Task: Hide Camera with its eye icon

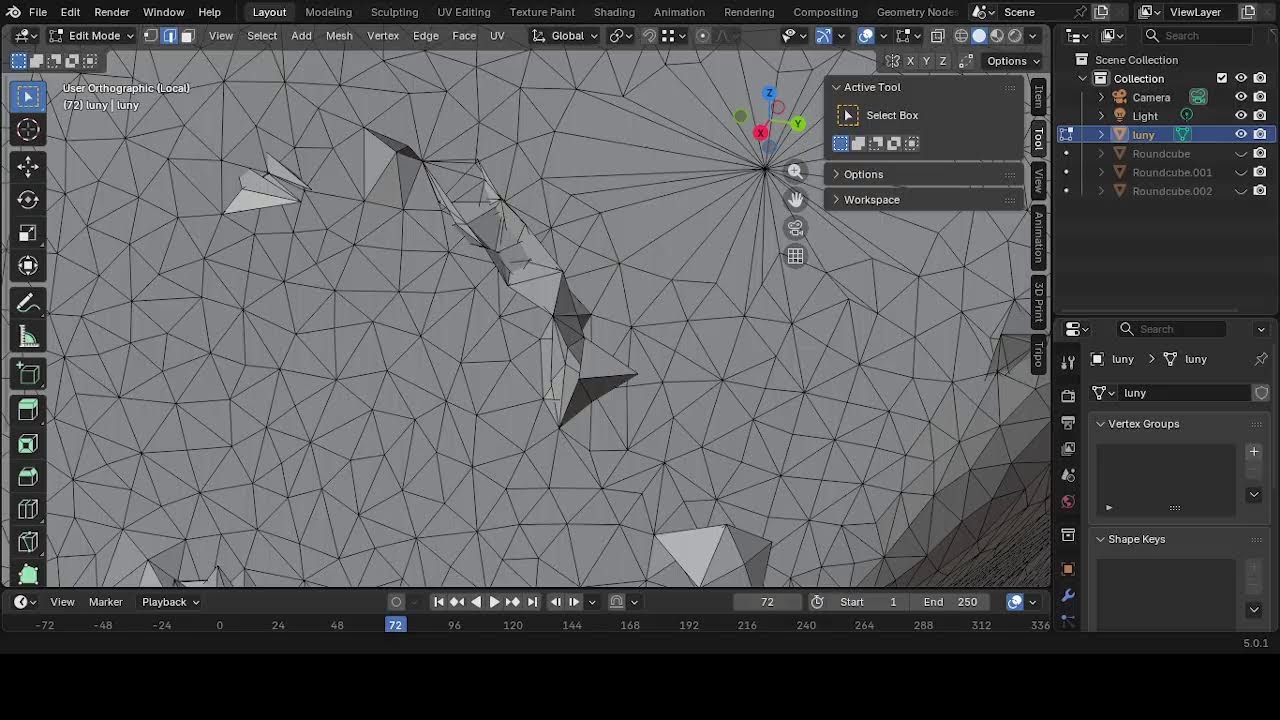Action: tap(1241, 97)
